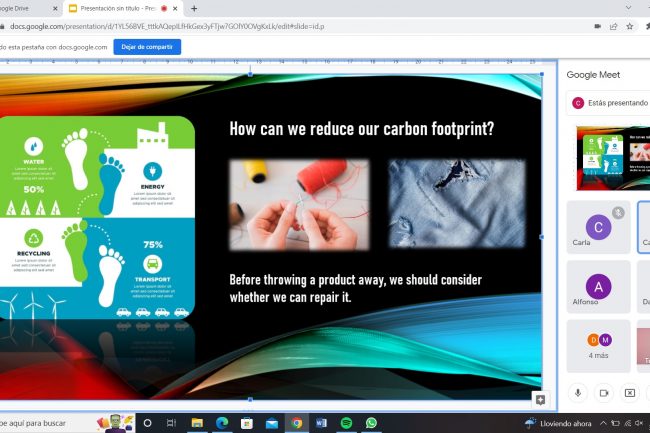
Task: Open Carla's participant tile
Action: [598, 227]
